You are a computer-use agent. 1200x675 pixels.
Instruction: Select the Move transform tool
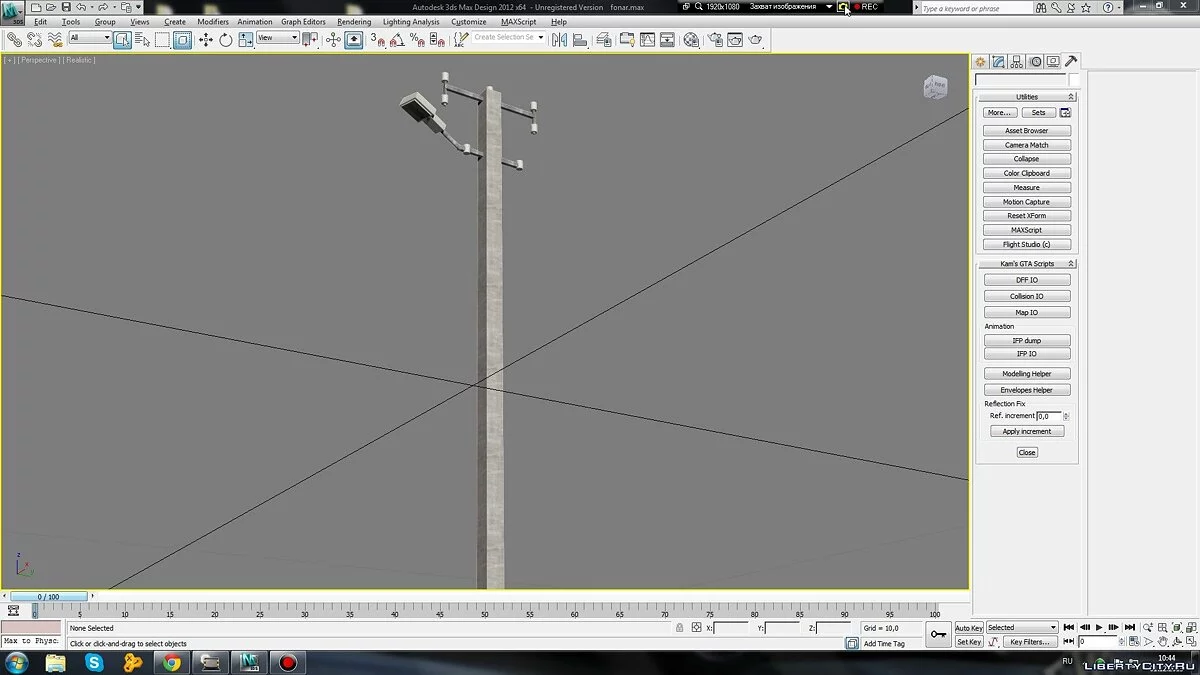[x=206, y=40]
